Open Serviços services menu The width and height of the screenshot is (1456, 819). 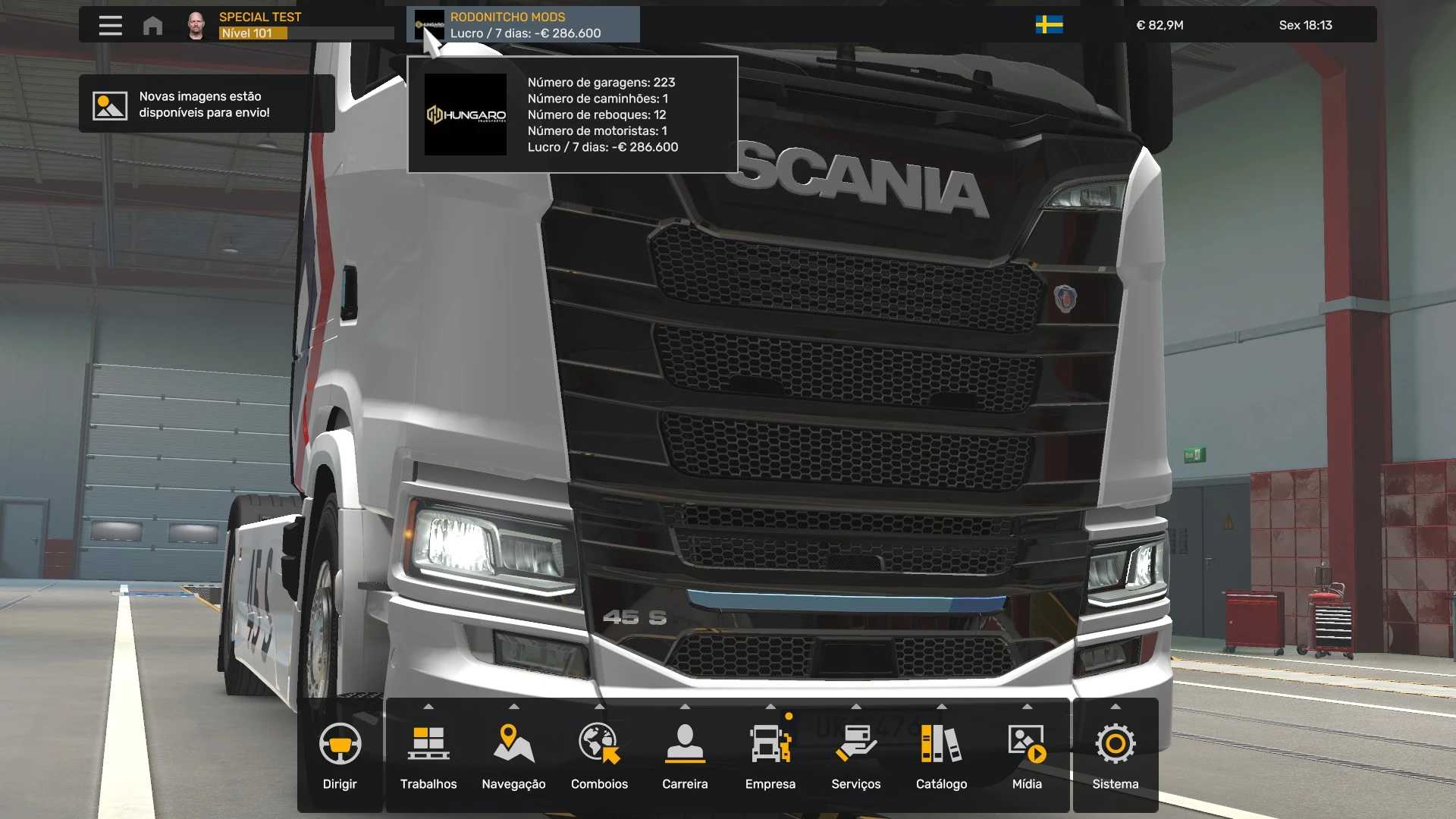(x=856, y=755)
